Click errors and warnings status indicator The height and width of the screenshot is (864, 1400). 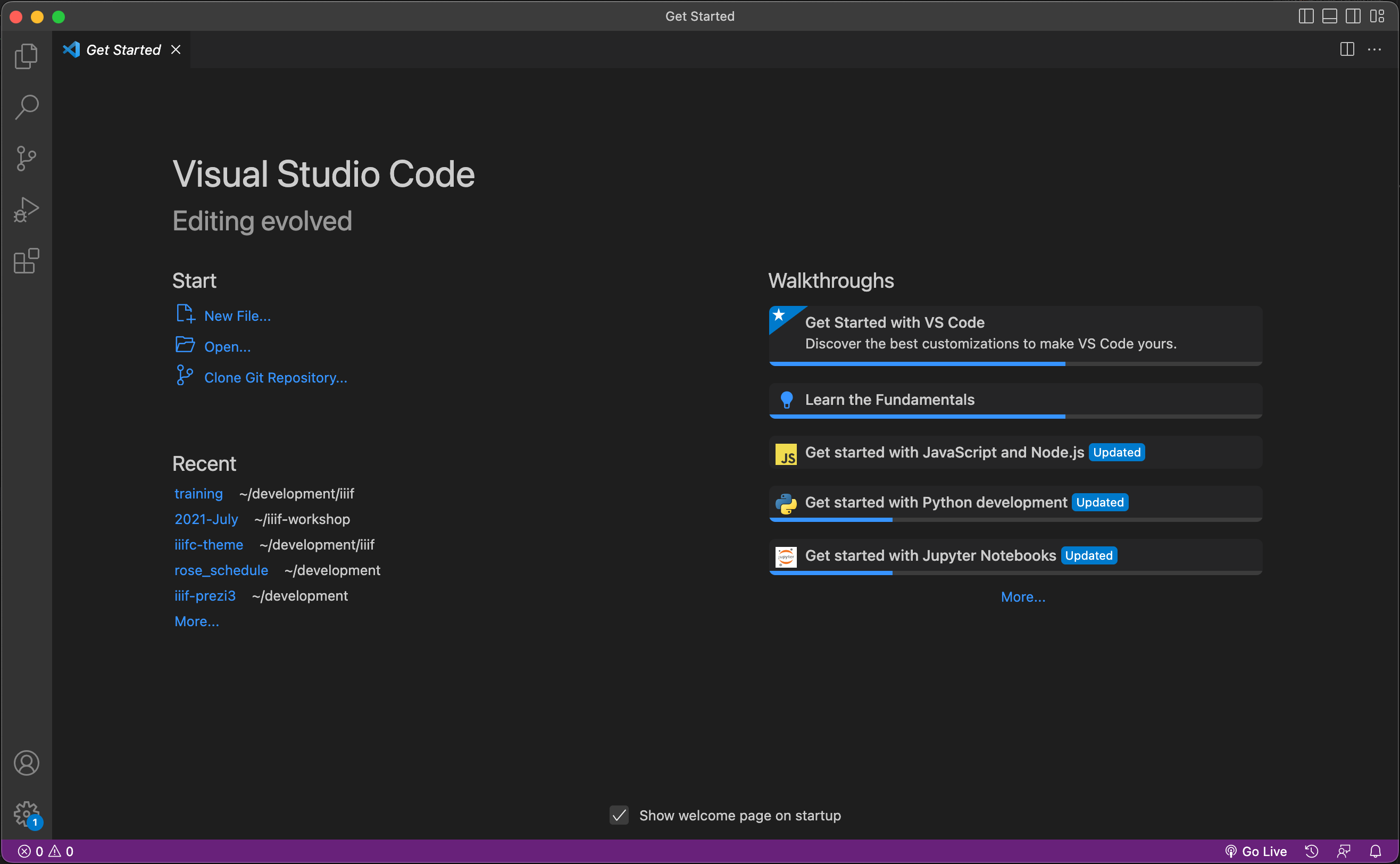point(45,851)
